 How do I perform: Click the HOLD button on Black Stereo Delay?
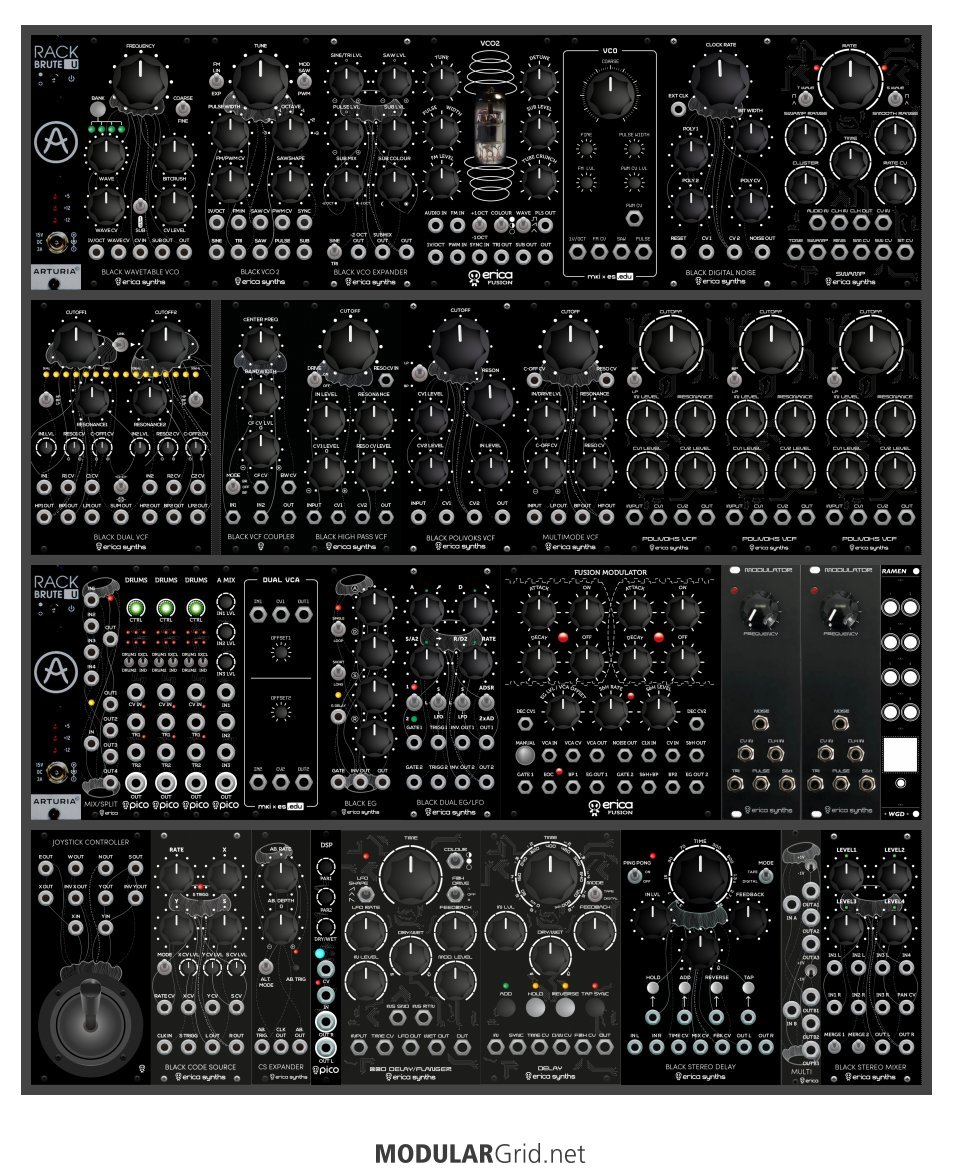click(653, 988)
